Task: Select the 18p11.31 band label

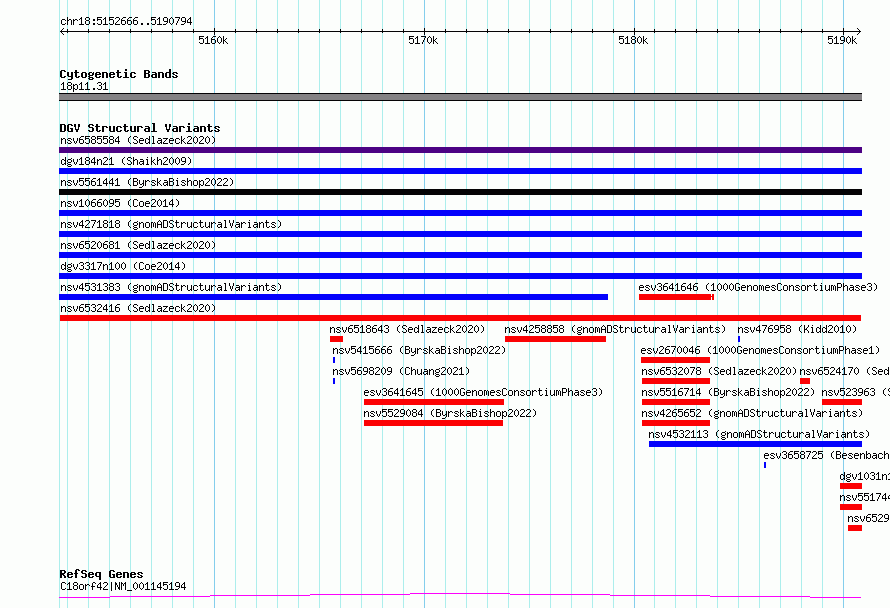Action: click(x=84, y=86)
